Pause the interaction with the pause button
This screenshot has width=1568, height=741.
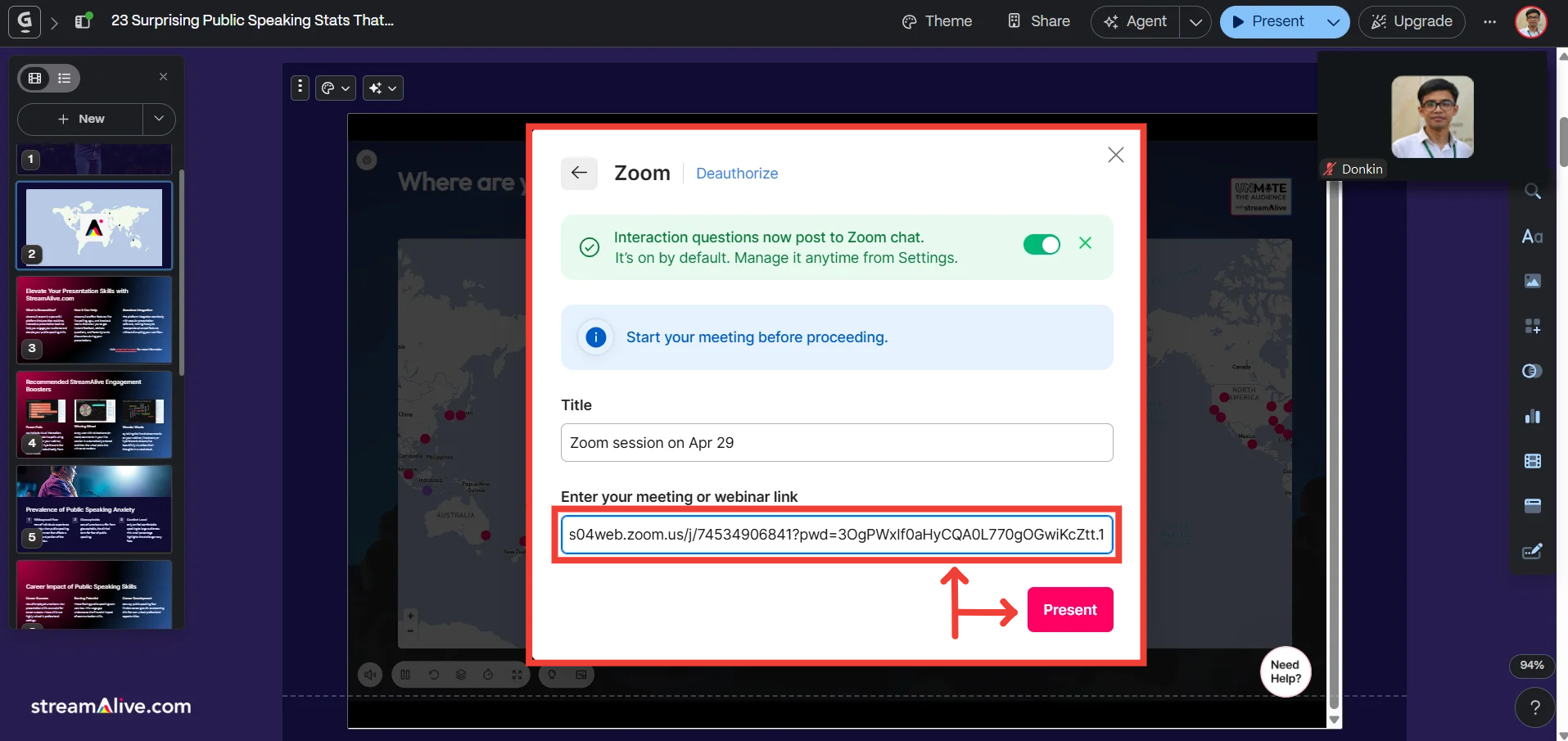coord(405,675)
